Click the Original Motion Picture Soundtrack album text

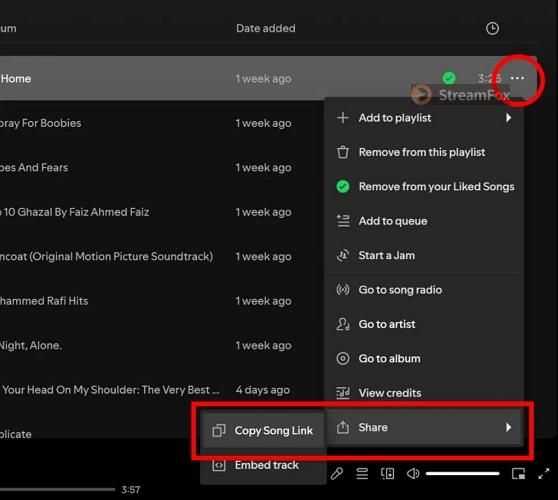click(106, 257)
